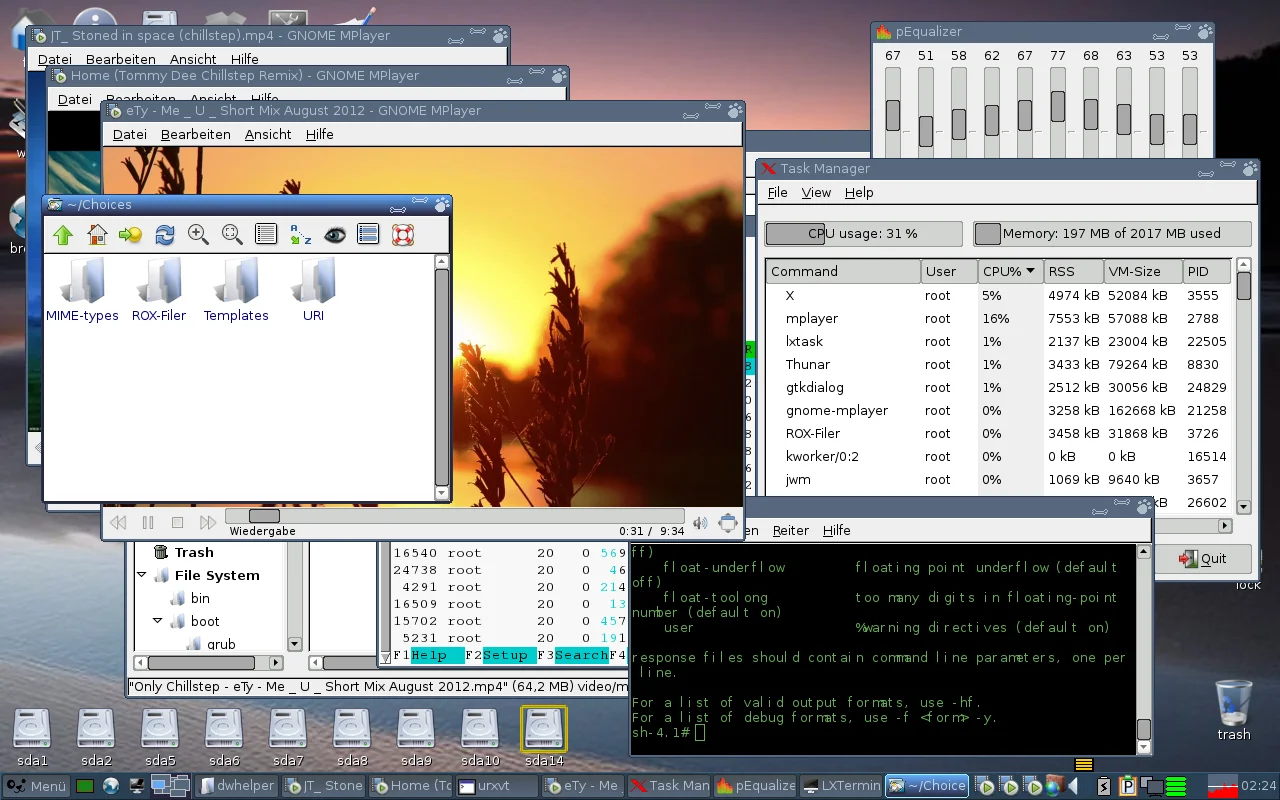
Task: Toggle hidden files with the eye icon
Action: 334,235
